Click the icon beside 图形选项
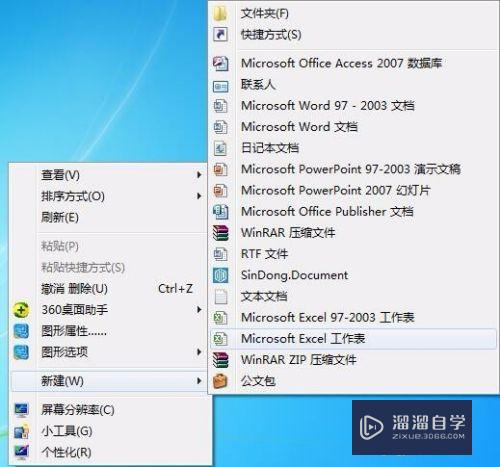This screenshot has height=467, width=500. pyautogui.click(x=21, y=352)
